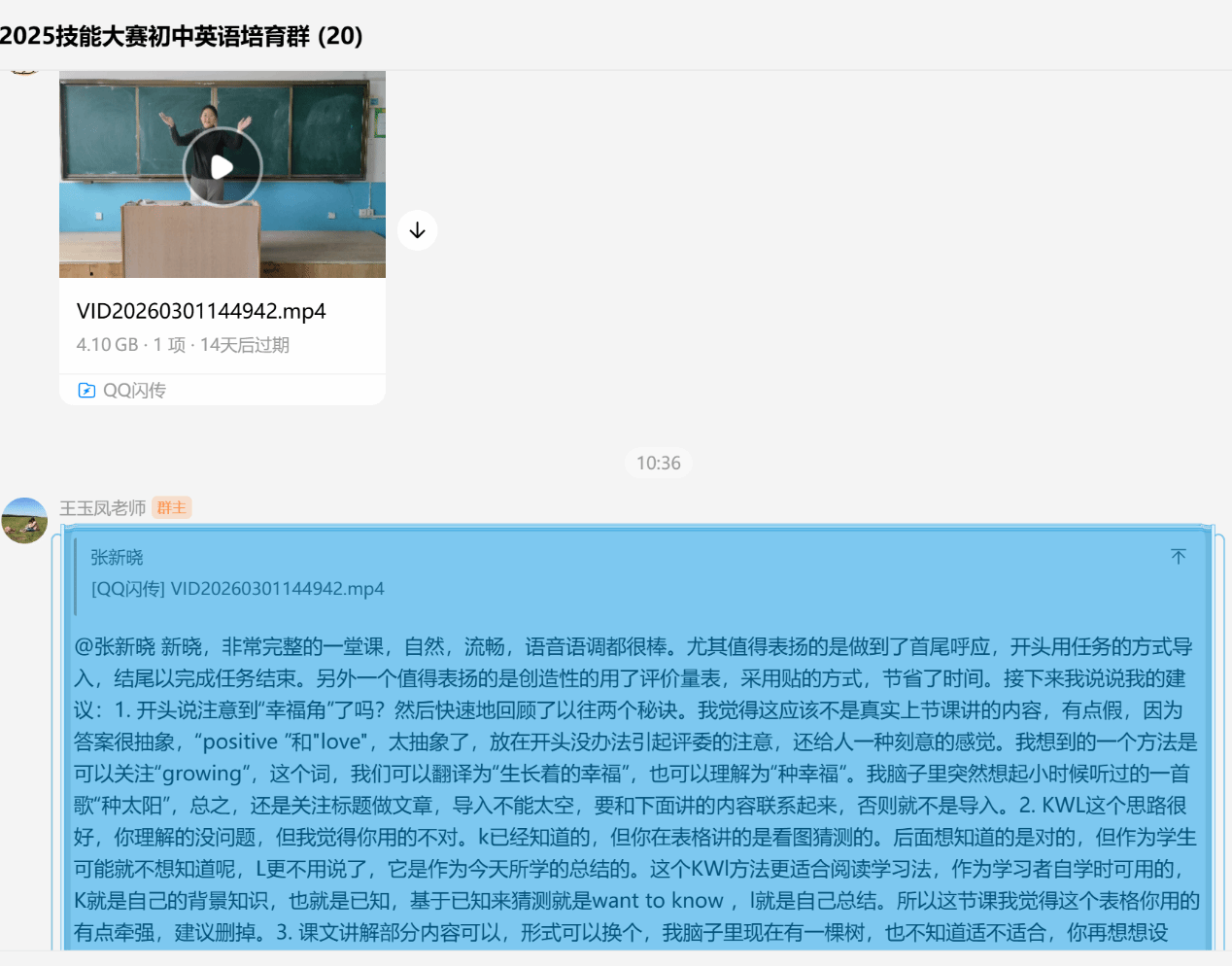
Task: Click the quoted sender name 张新晓
Action: click(x=117, y=557)
